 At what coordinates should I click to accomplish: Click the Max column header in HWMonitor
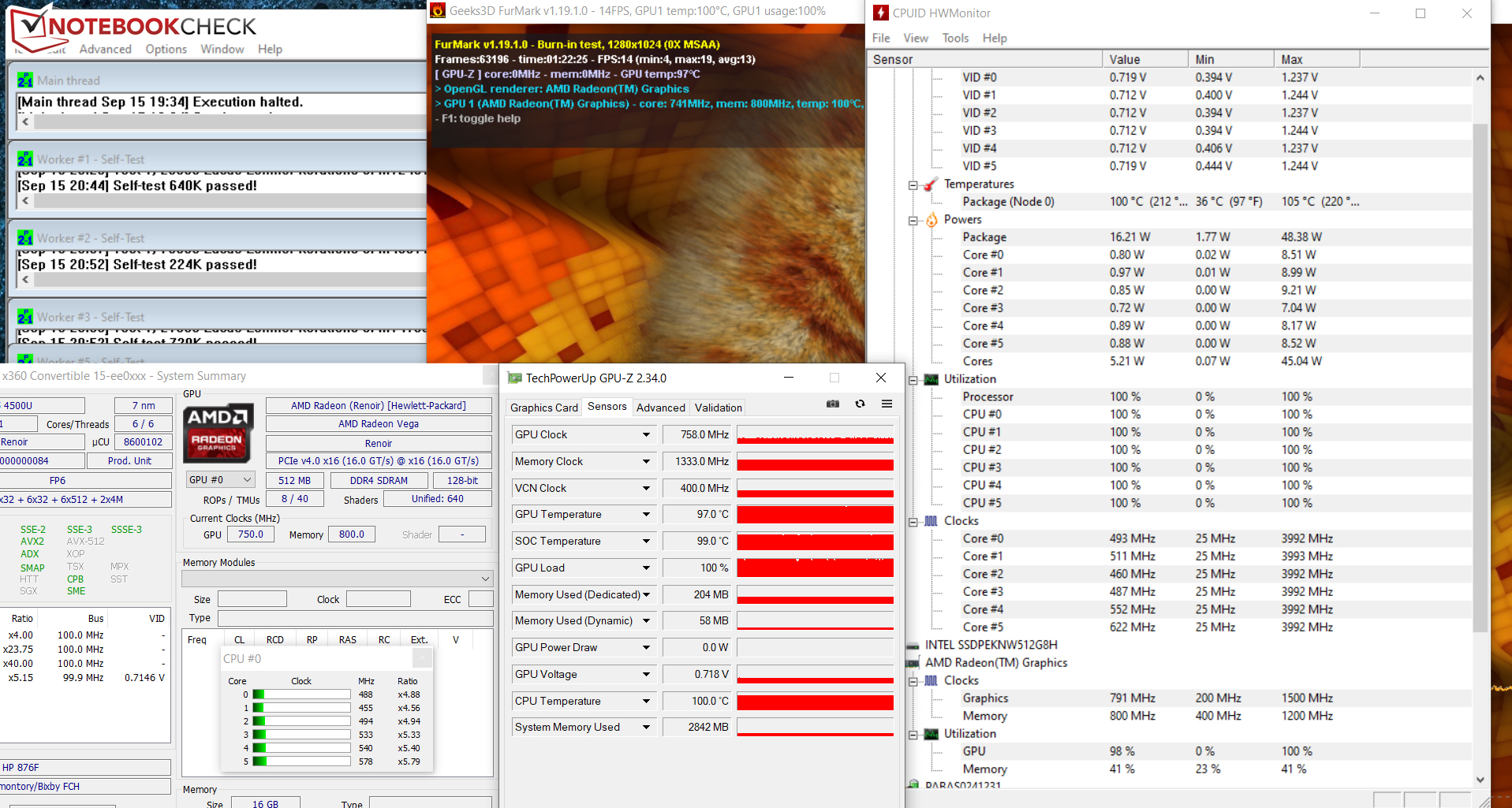click(1317, 59)
